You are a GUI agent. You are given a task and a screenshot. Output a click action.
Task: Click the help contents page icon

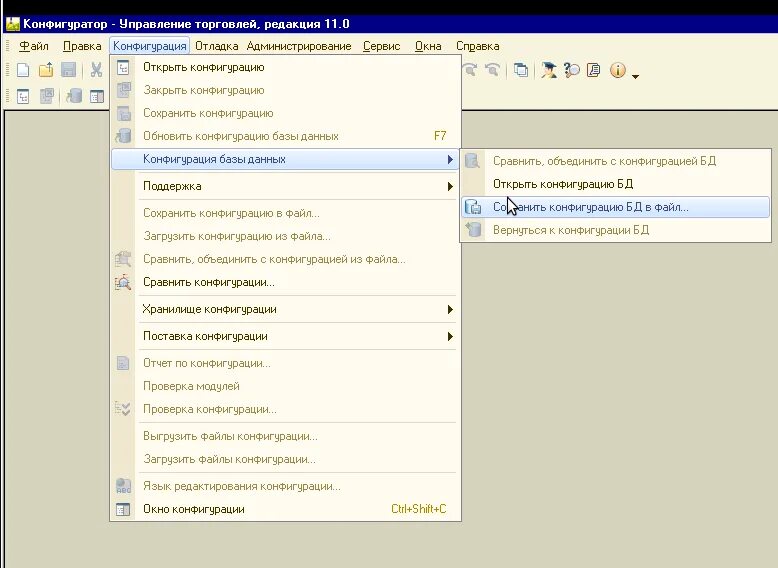point(593,70)
